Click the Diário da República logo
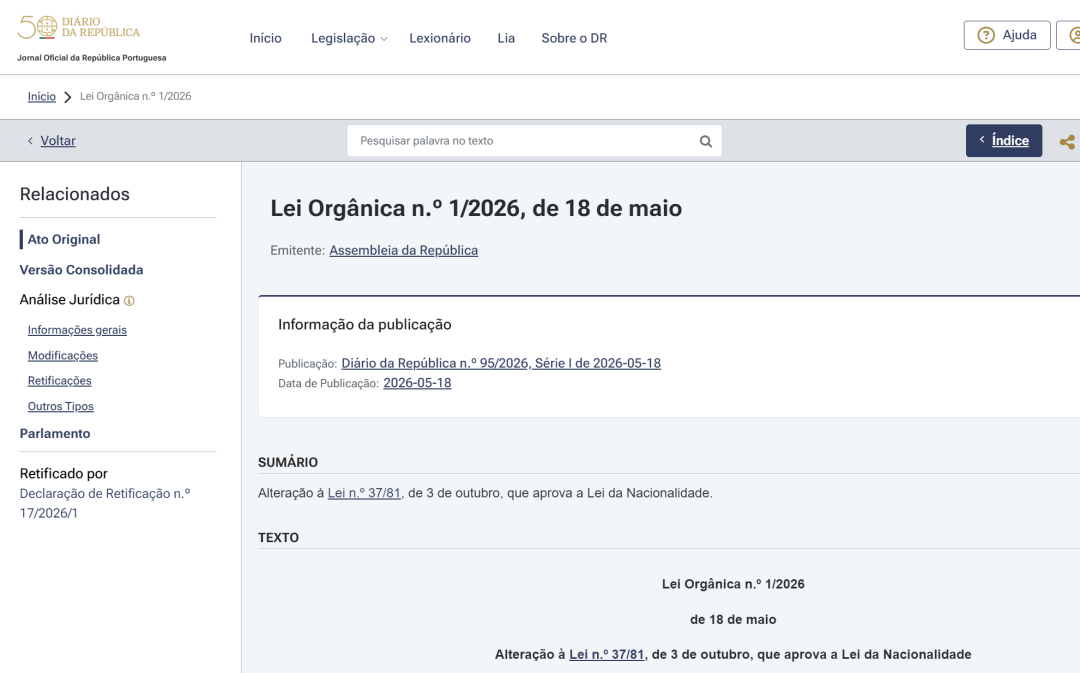 [79, 28]
